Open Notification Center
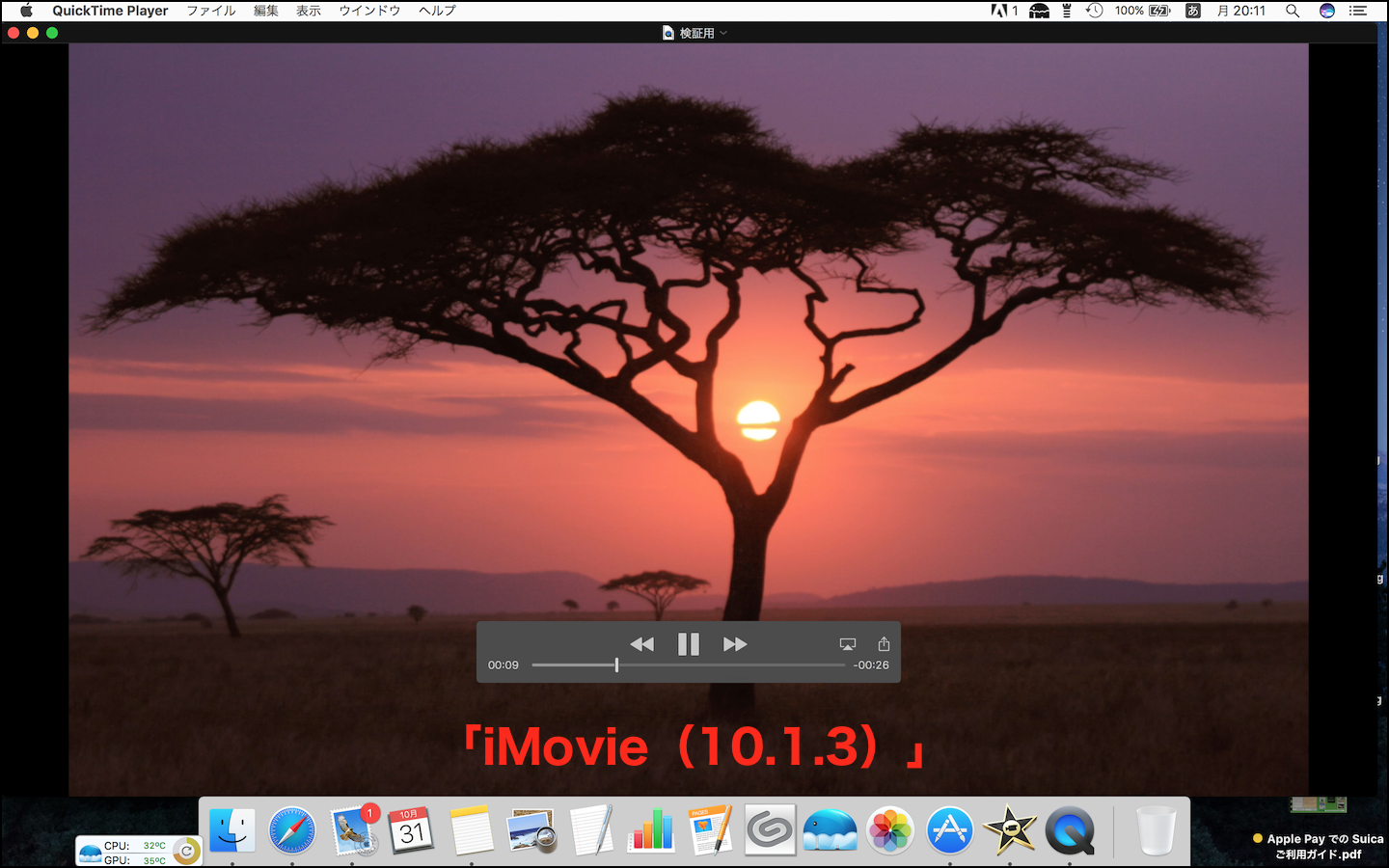This screenshot has height=868, width=1389. click(1358, 11)
